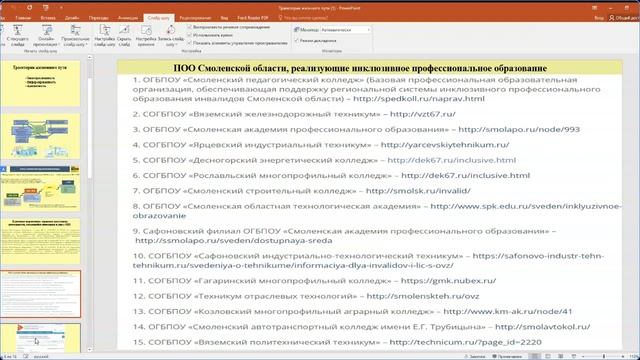Click slide title 'ПОО Смоленской области'
Image resolution: width=640 pixels, height=360 pixels.
click(x=360, y=68)
